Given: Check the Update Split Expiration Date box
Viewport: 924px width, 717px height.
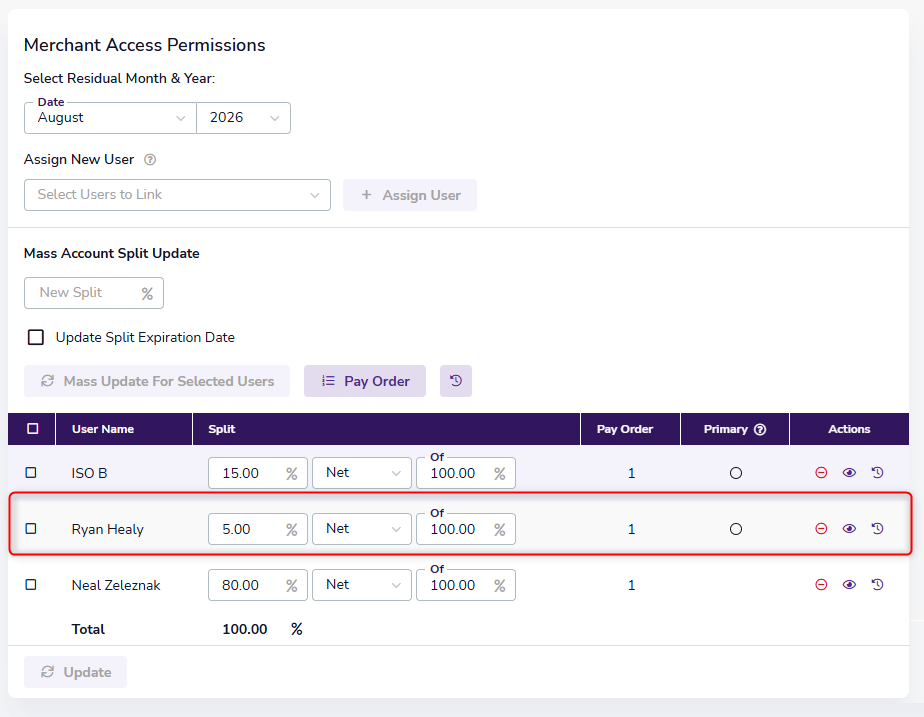Looking at the screenshot, I should 36,337.
